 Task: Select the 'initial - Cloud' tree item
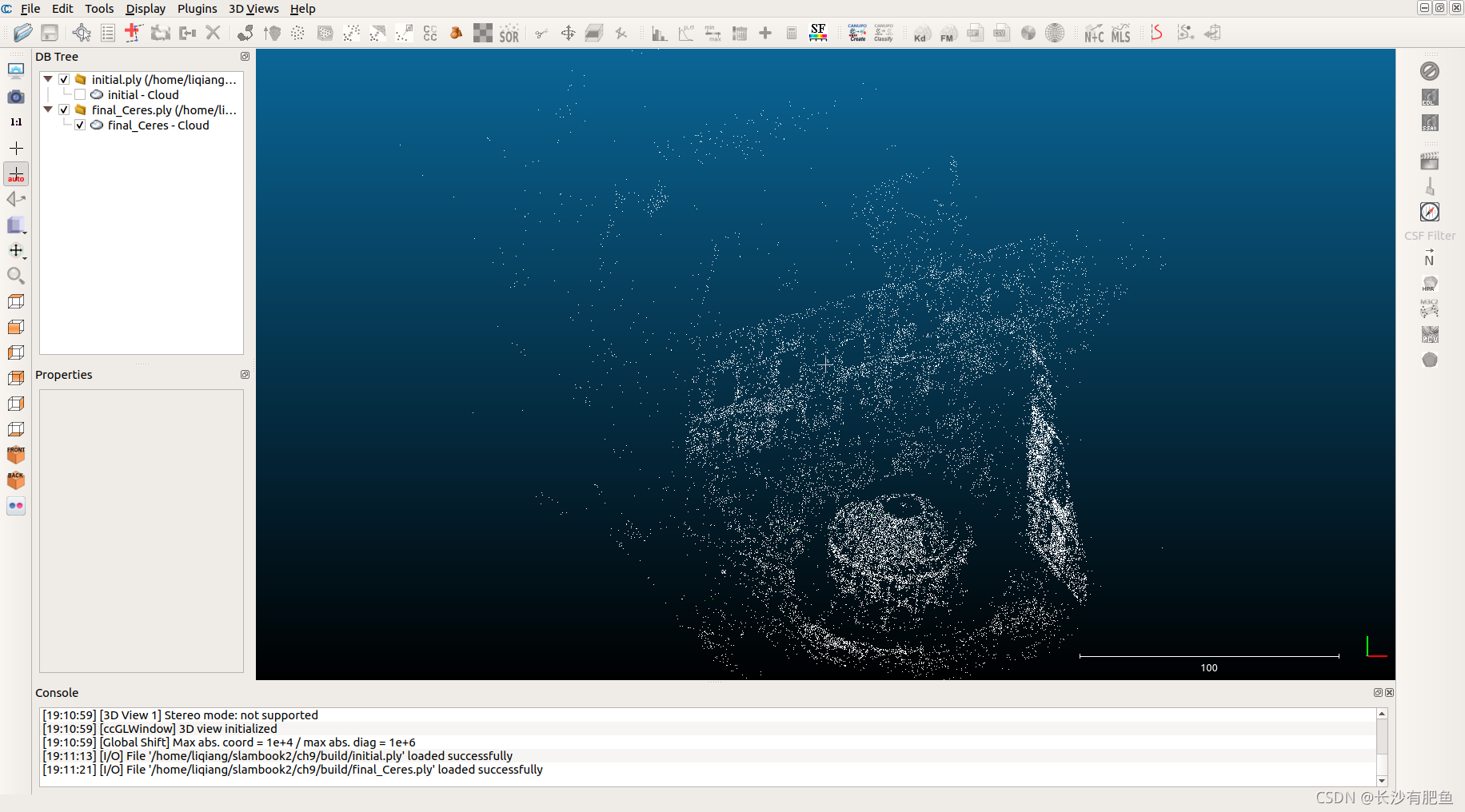point(143,94)
